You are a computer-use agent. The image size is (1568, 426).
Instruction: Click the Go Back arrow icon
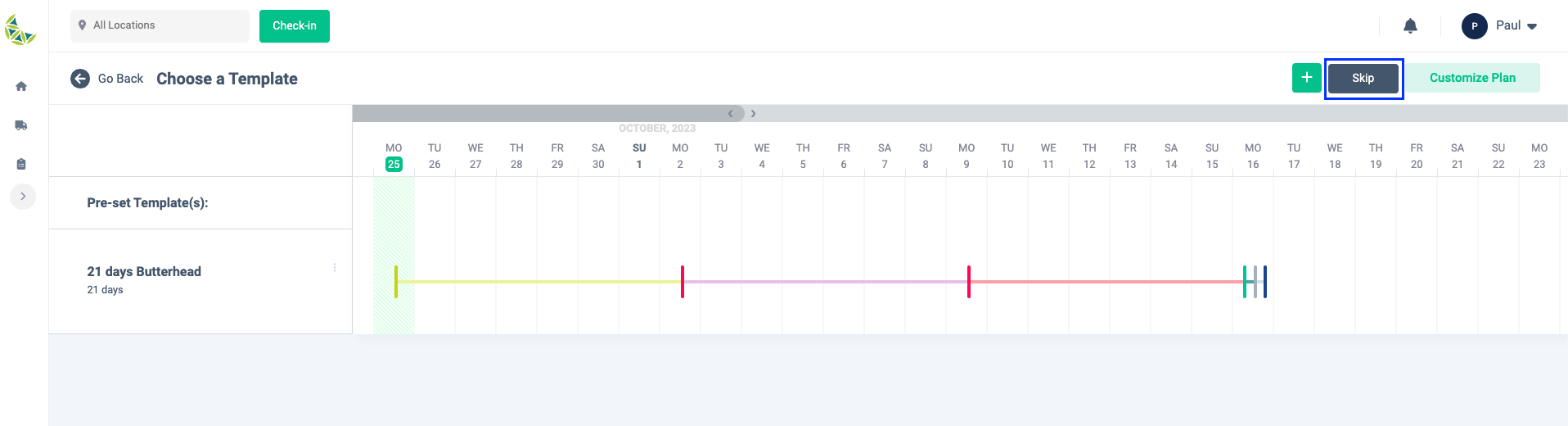tap(80, 79)
